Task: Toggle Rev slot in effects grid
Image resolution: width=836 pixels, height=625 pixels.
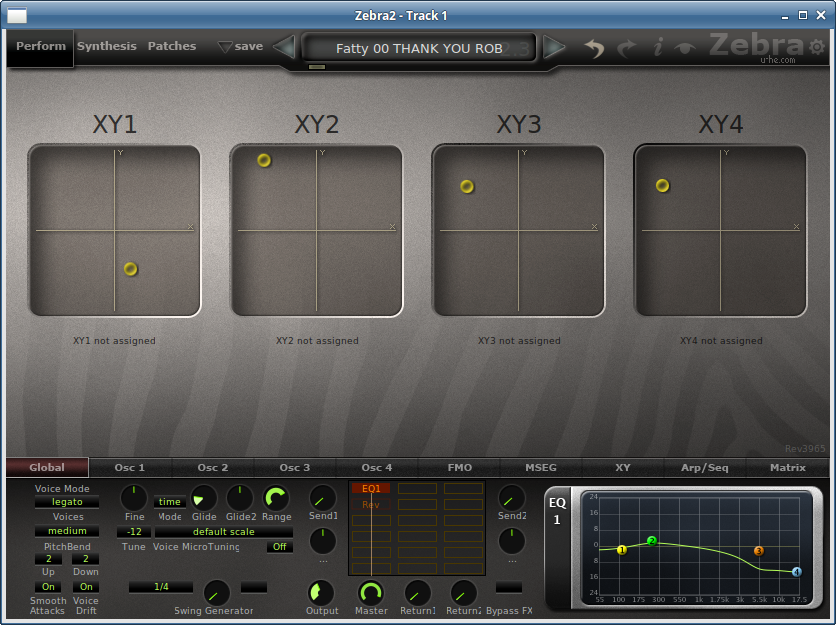Action: (371, 504)
